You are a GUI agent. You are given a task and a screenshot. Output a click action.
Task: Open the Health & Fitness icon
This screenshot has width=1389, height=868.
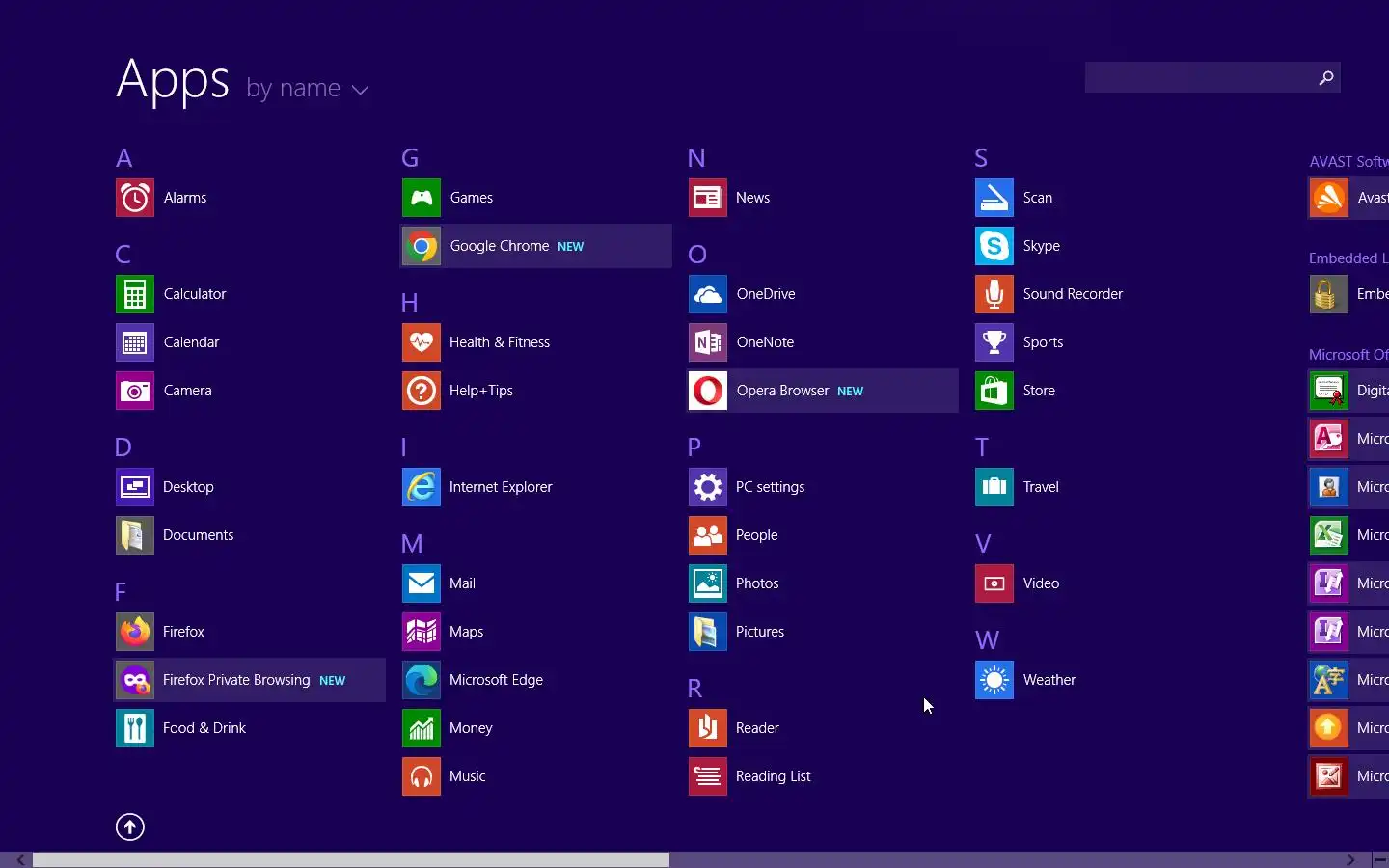coord(422,342)
